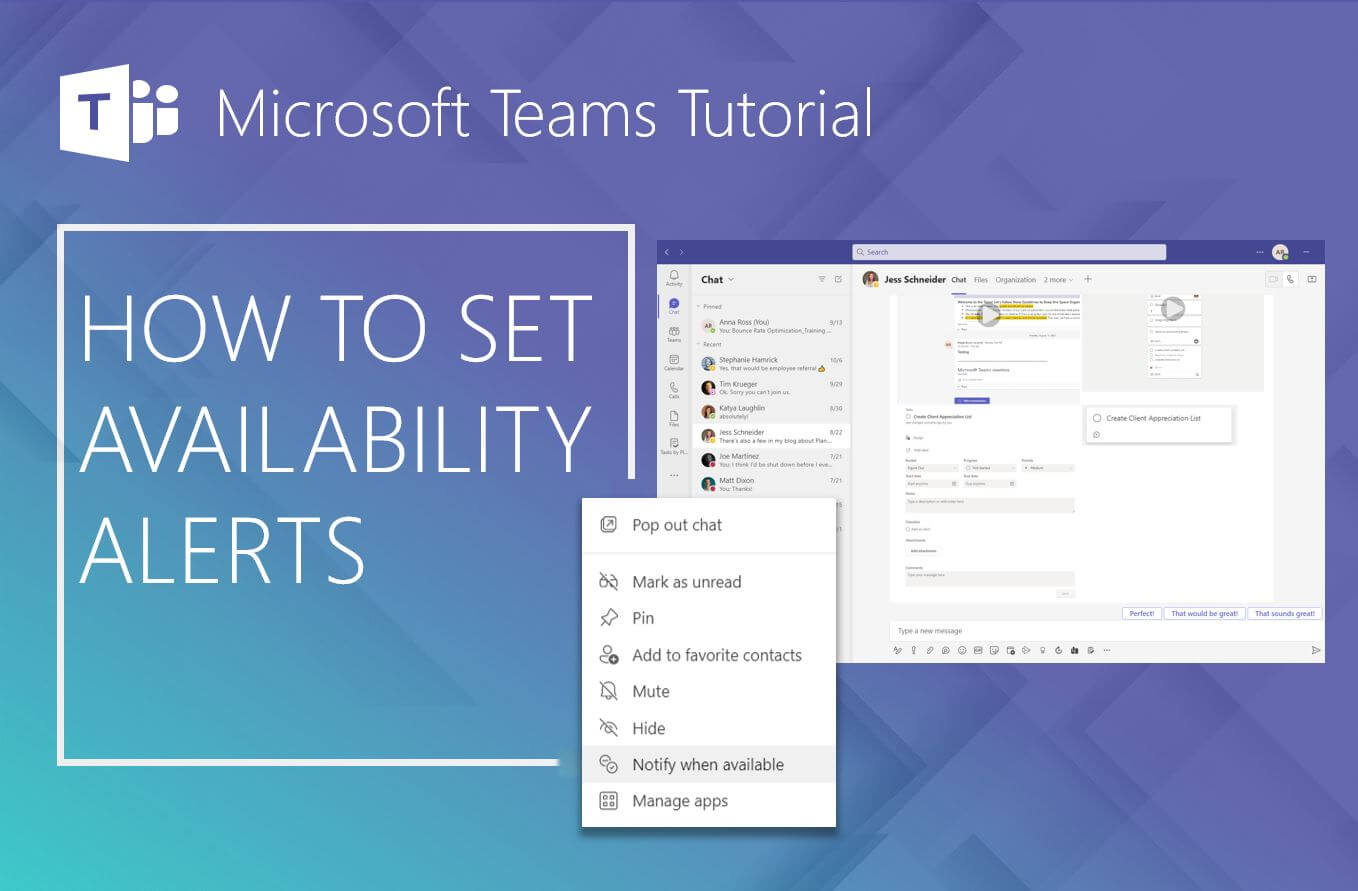Expand the "2 more" tabs dropdown
This screenshot has height=891, width=1358.
coord(1058,280)
